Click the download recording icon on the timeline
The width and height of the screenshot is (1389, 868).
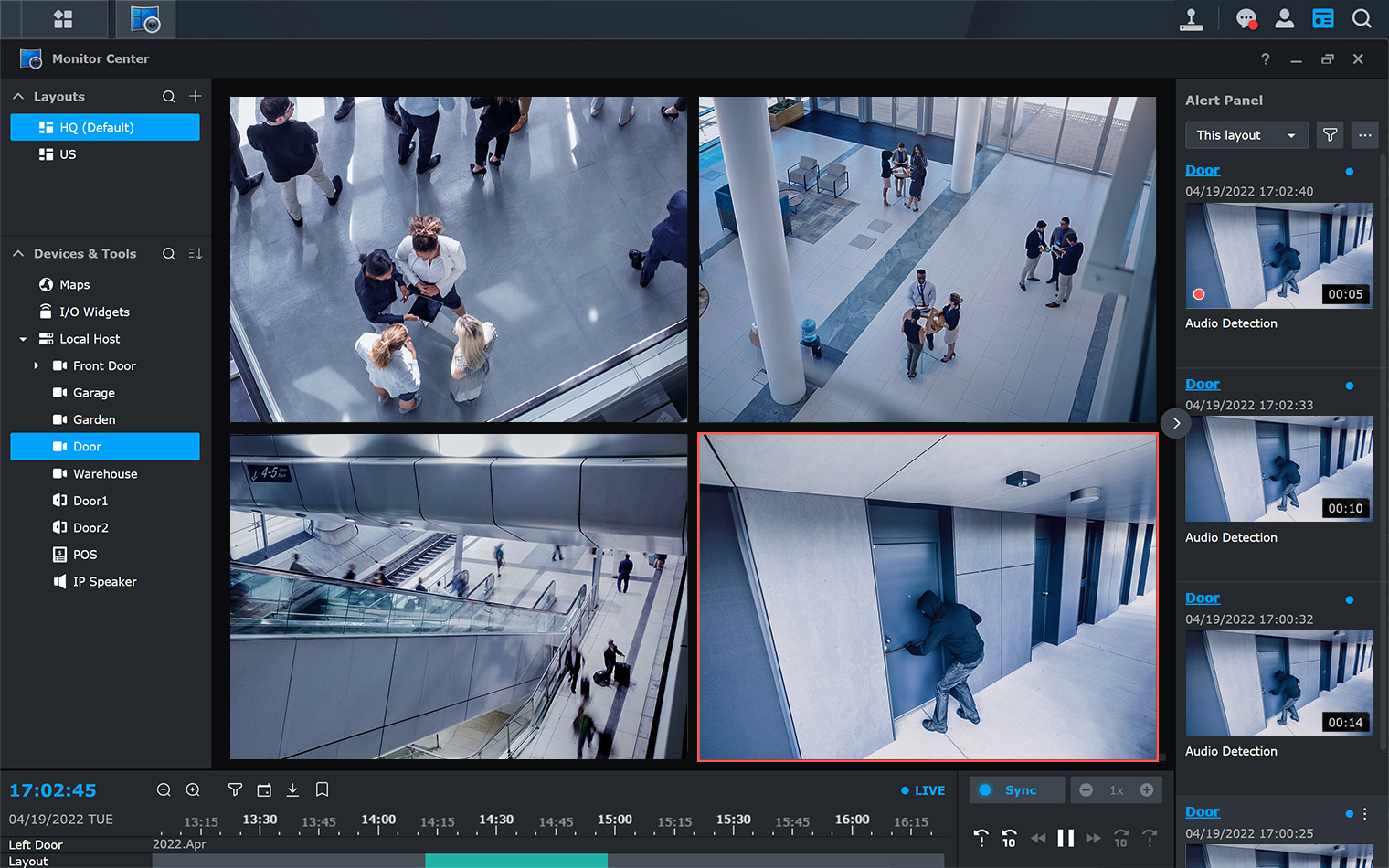[x=292, y=789]
